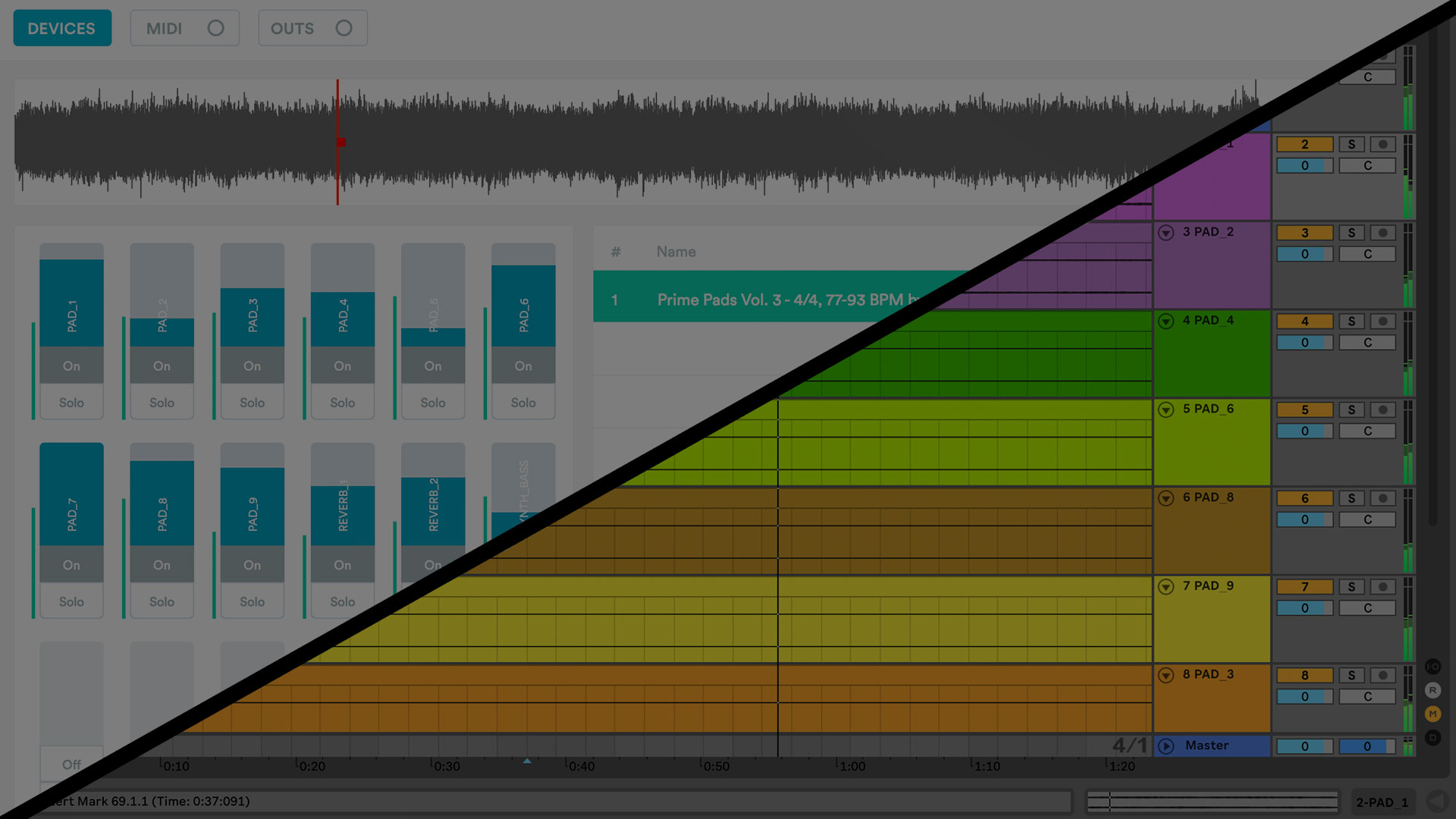Viewport: 1456px width, 819px height.
Task: Collapse track 4 PAD_4 with fold arrow
Action: click(x=1166, y=322)
